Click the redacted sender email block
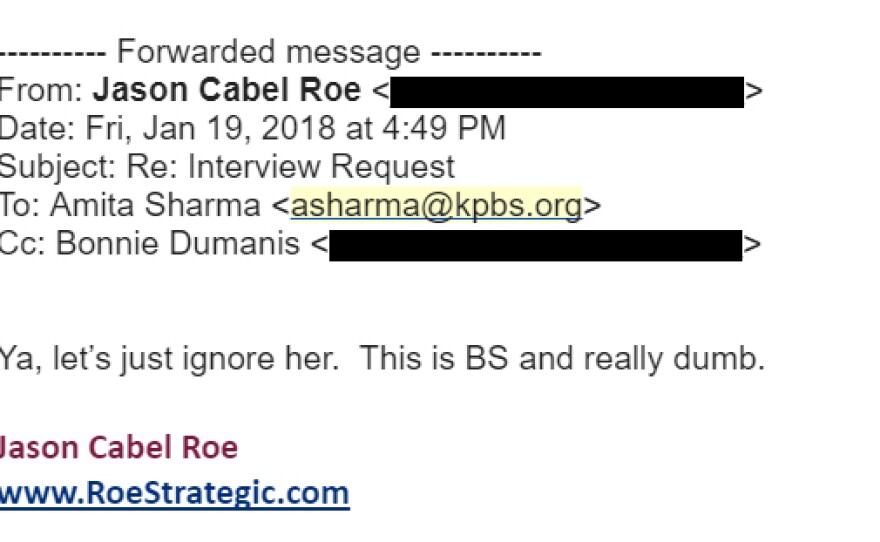The image size is (880, 542). point(567,91)
